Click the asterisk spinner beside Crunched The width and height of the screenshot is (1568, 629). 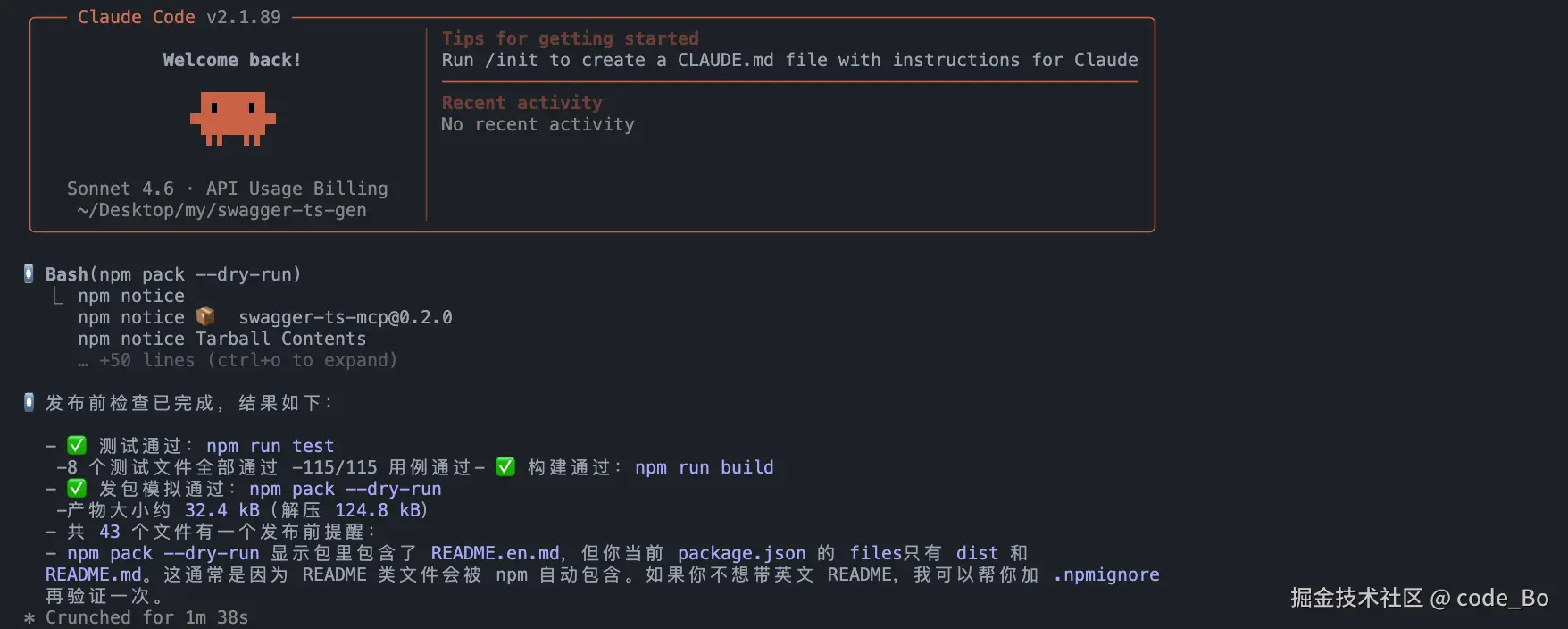[29, 617]
